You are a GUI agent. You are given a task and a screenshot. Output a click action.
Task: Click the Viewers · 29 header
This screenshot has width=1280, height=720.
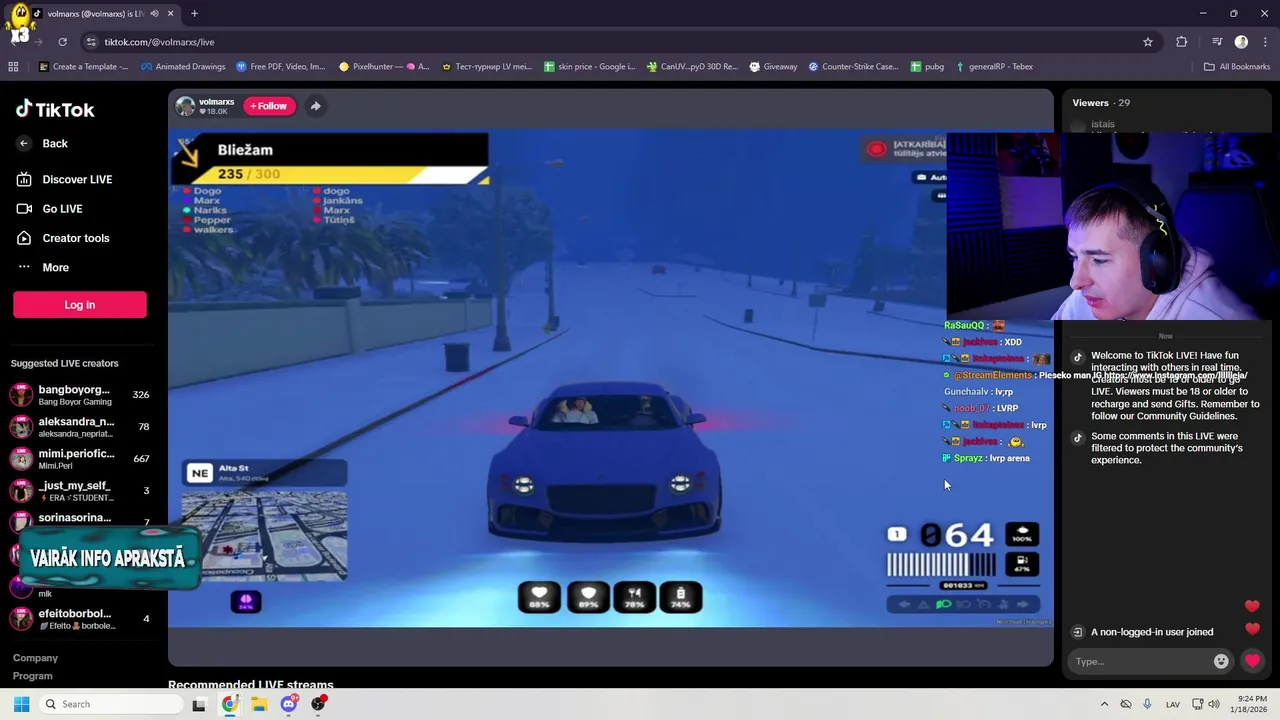click(1101, 103)
